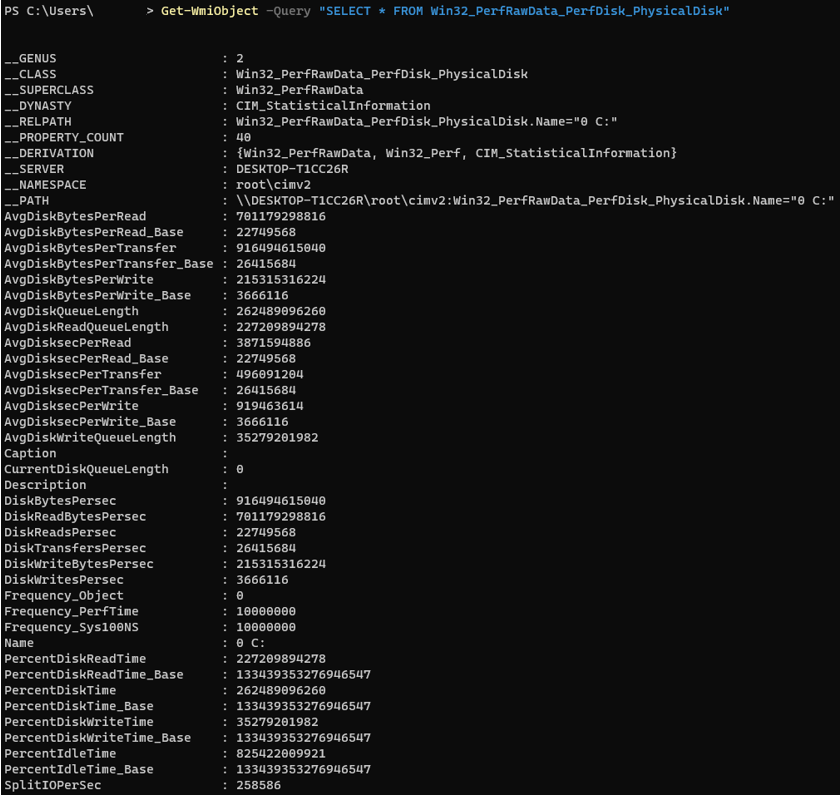Screen dimensions: 840x795
Task: Click the AvgDisksecPerRead_Base property name
Action: click(x=86, y=358)
